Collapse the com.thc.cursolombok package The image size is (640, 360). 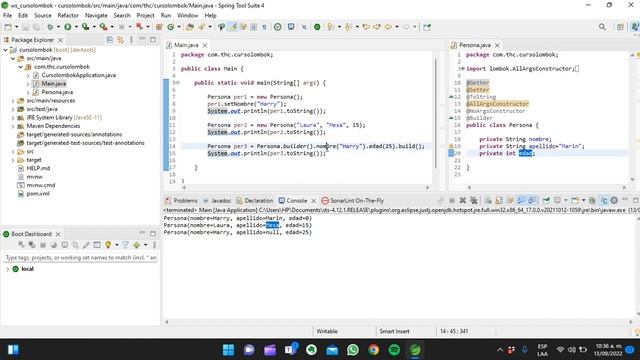coord(20,67)
